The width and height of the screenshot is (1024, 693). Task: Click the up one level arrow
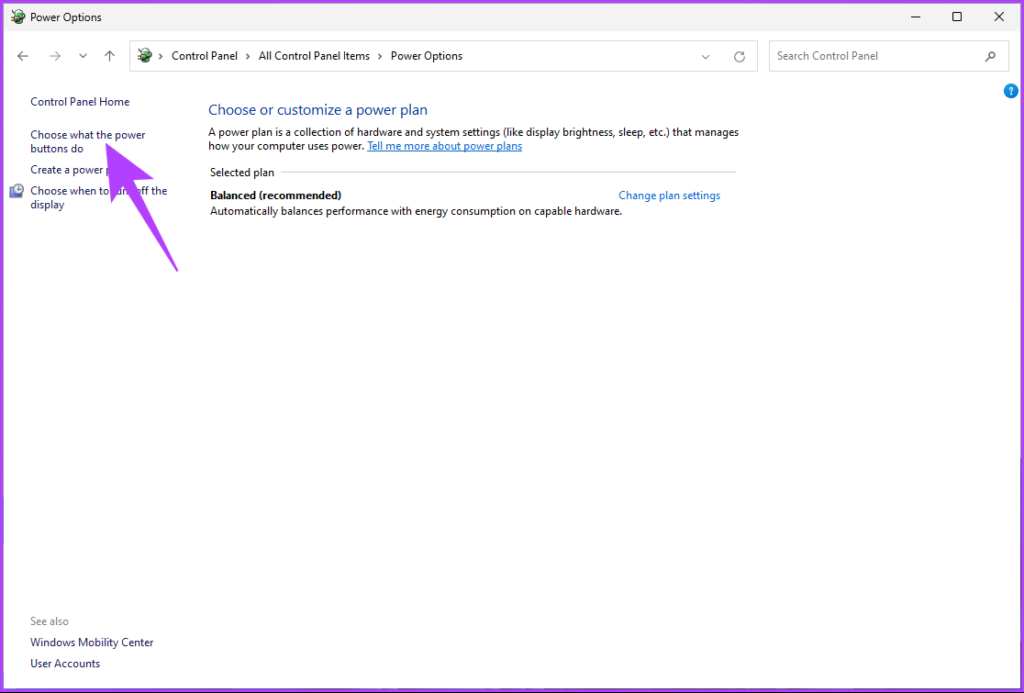click(x=110, y=56)
